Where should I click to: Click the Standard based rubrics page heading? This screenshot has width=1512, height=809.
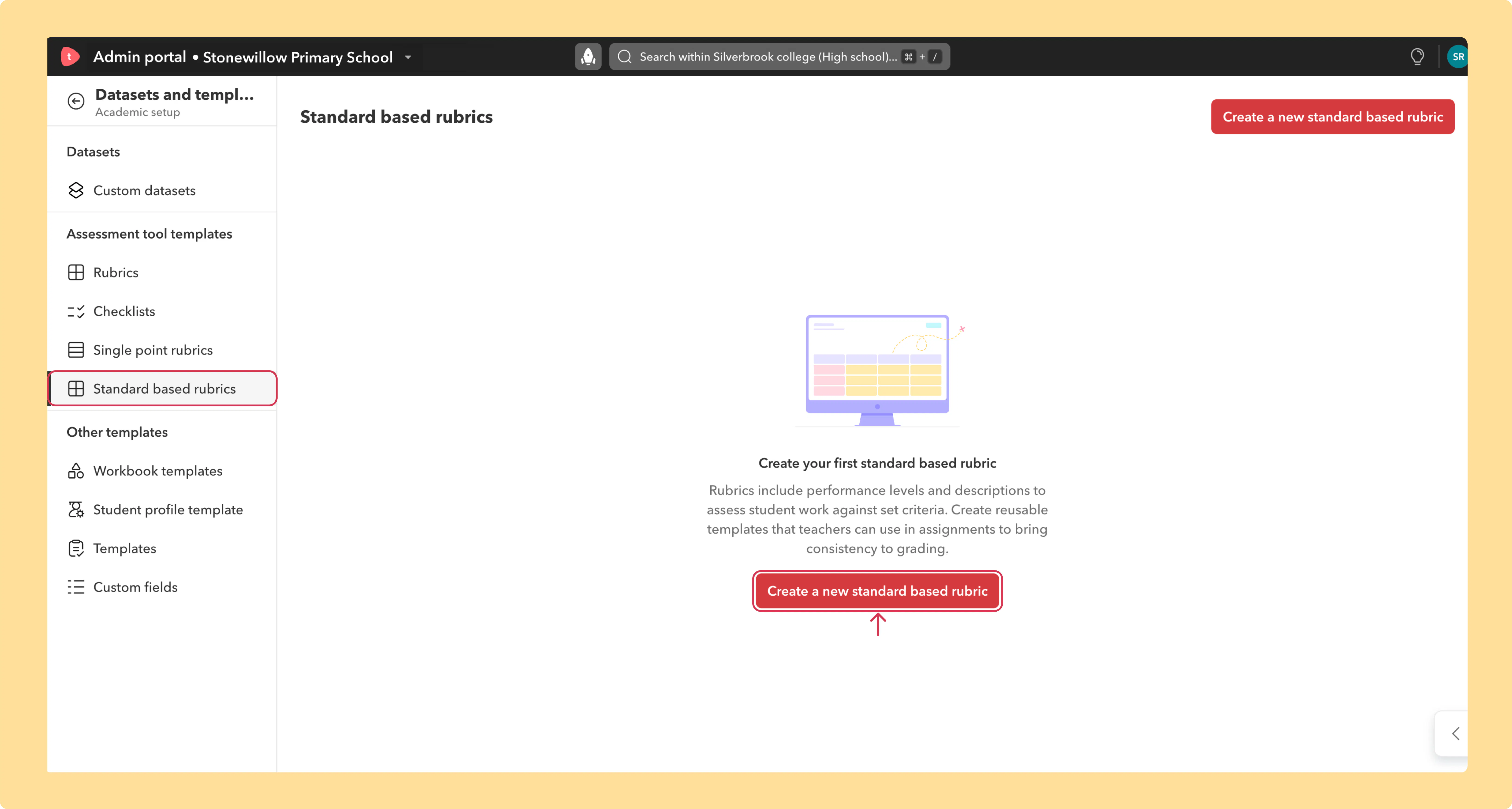396,117
